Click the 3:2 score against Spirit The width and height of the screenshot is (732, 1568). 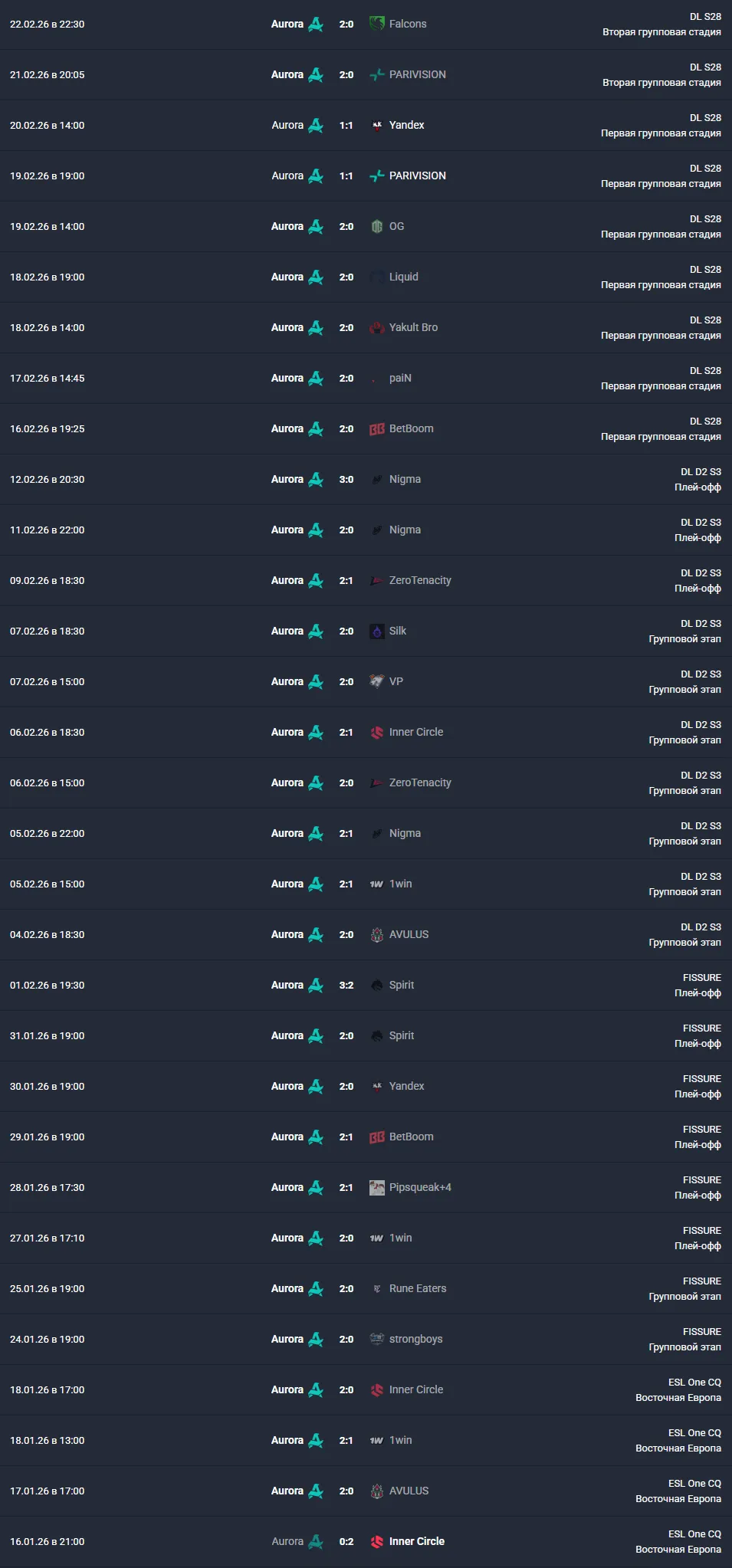[346, 985]
